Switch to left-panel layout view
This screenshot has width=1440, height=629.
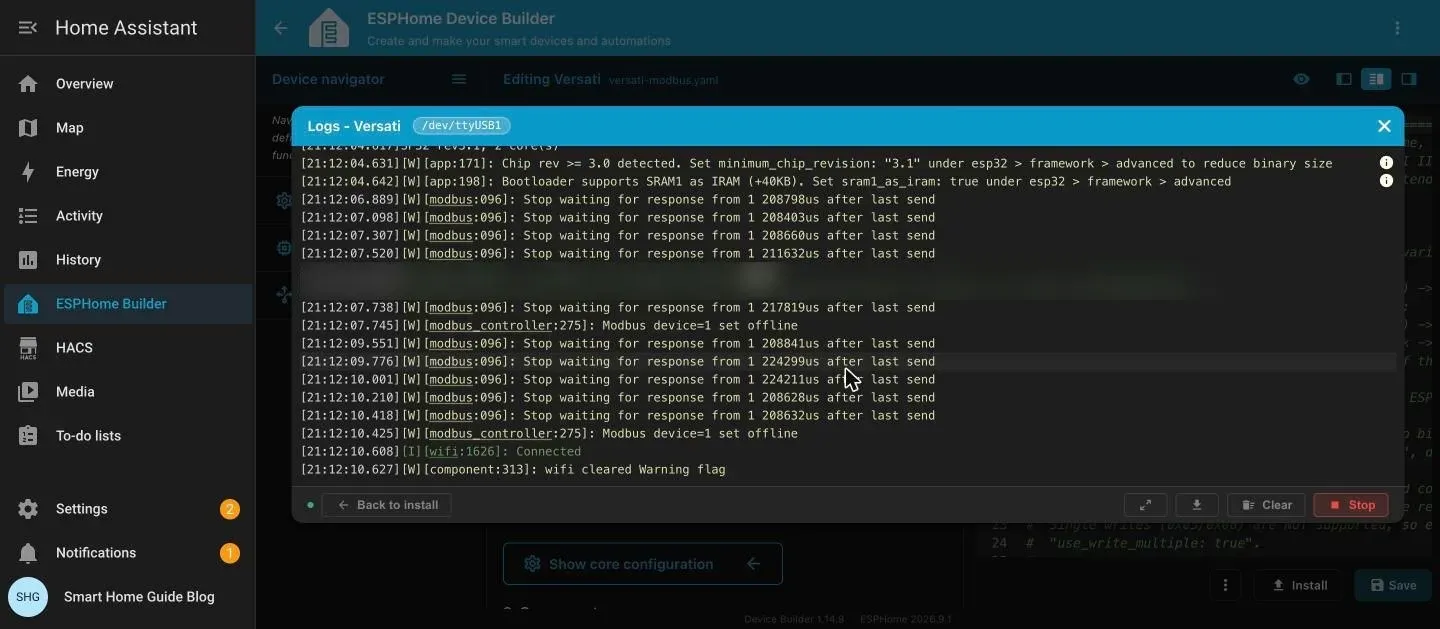coord(1344,79)
